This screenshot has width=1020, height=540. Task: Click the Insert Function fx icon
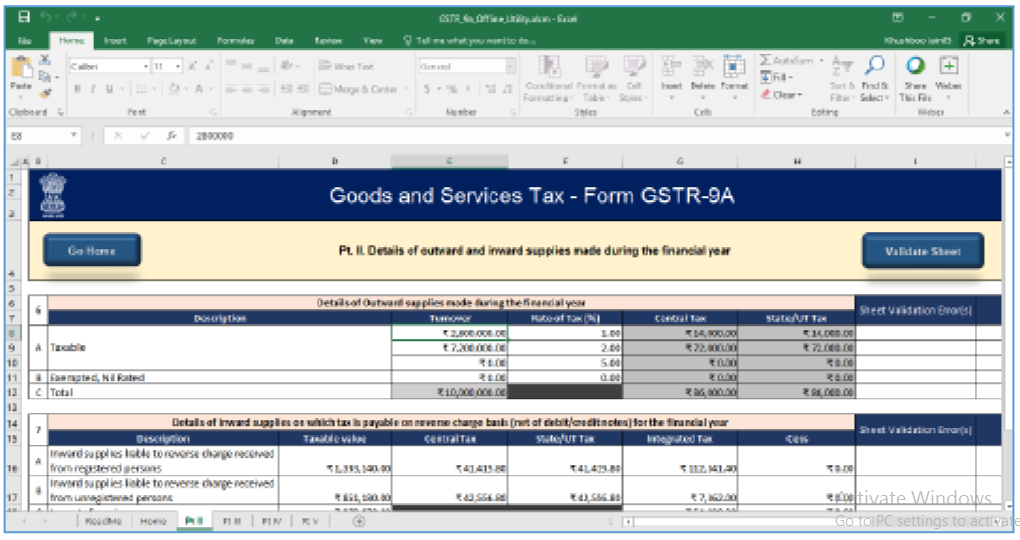click(171, 135)
